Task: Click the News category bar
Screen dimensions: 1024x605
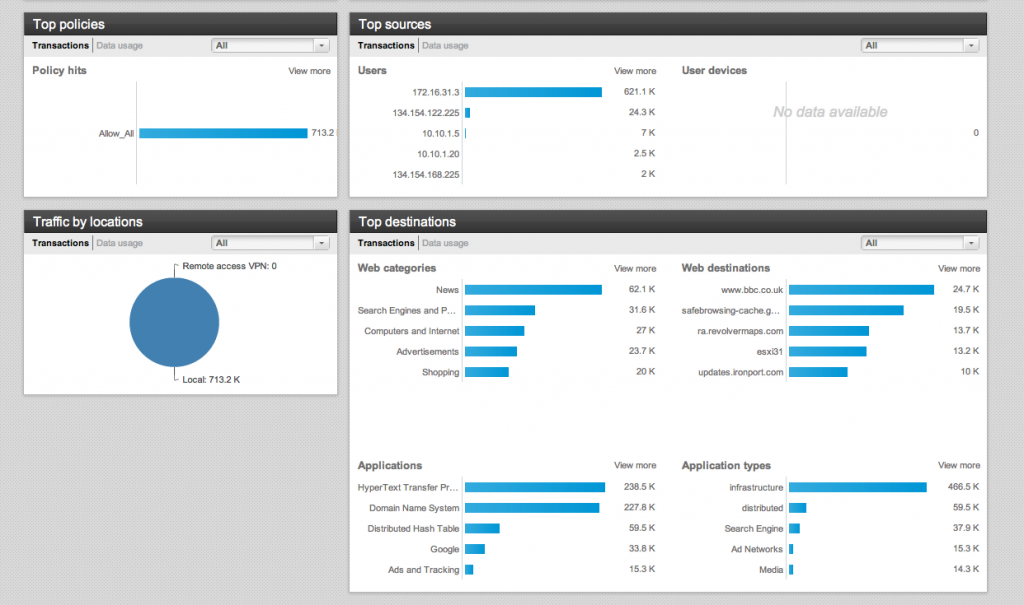Action: (533, 290)
